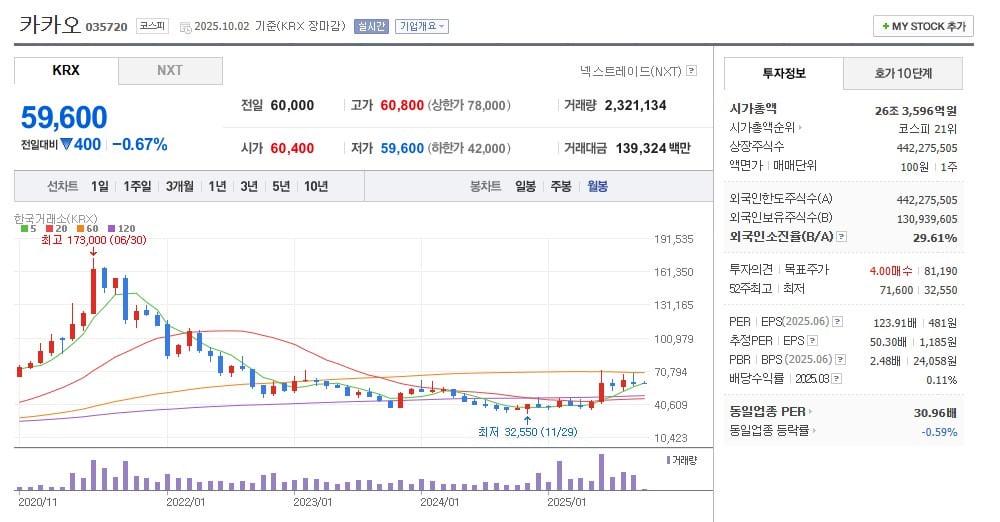Click the 동일업종 PER value 30.96배
The height and width of the screenshot is (522, 1000).
(936, 413)
